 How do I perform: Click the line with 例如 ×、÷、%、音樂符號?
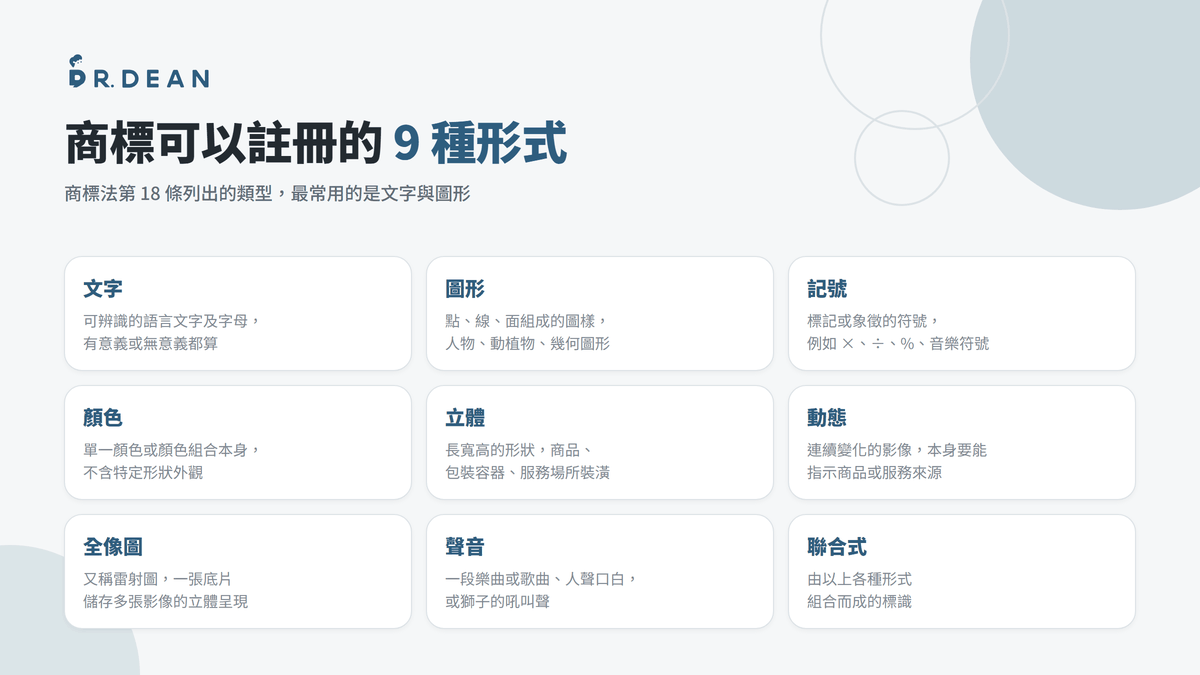point(898,343)
